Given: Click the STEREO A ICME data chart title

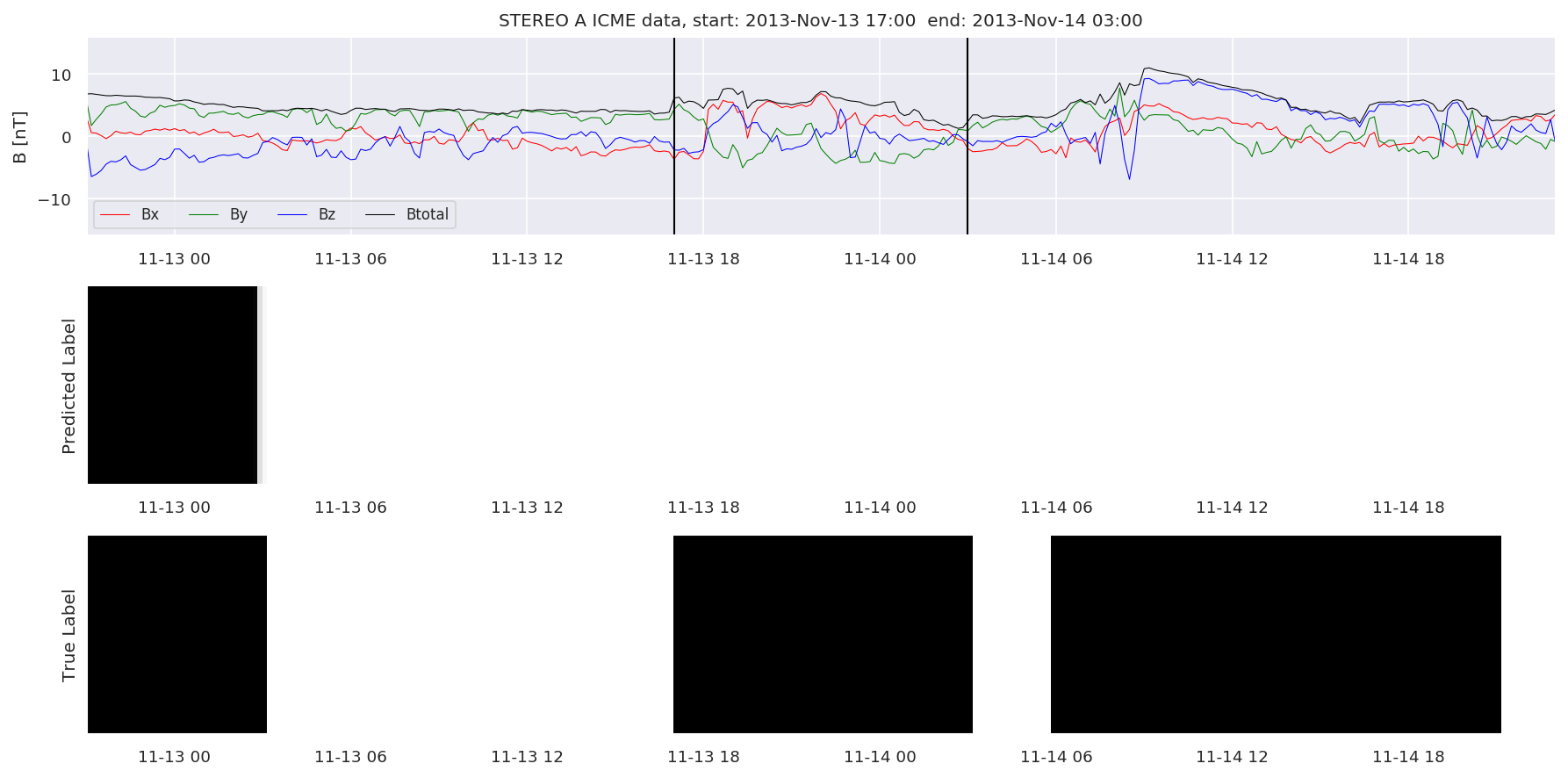Looking at the screenshot, I should [x=820, y=20].
